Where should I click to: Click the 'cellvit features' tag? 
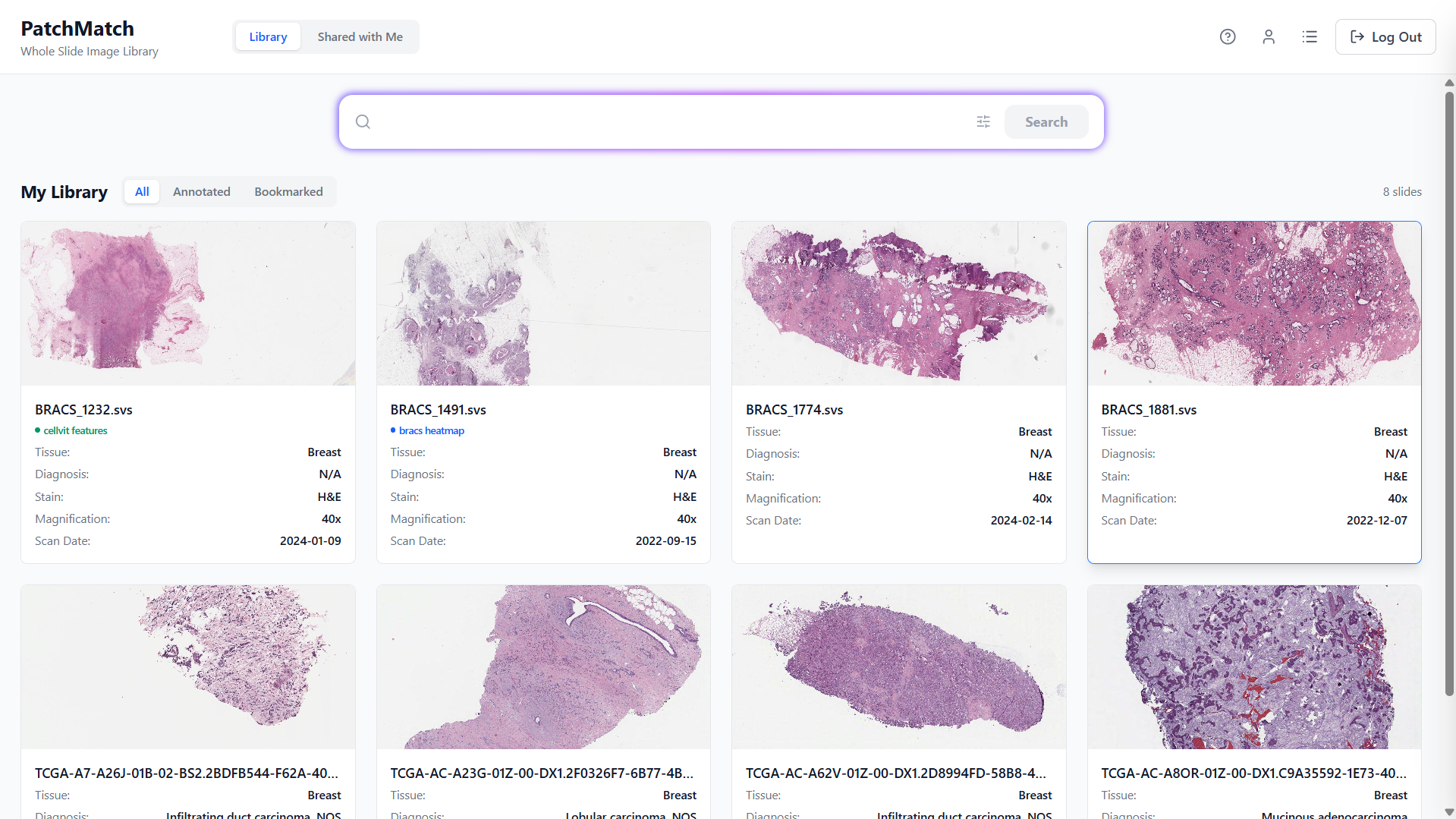pyautogui.click(x=71, y=430)
